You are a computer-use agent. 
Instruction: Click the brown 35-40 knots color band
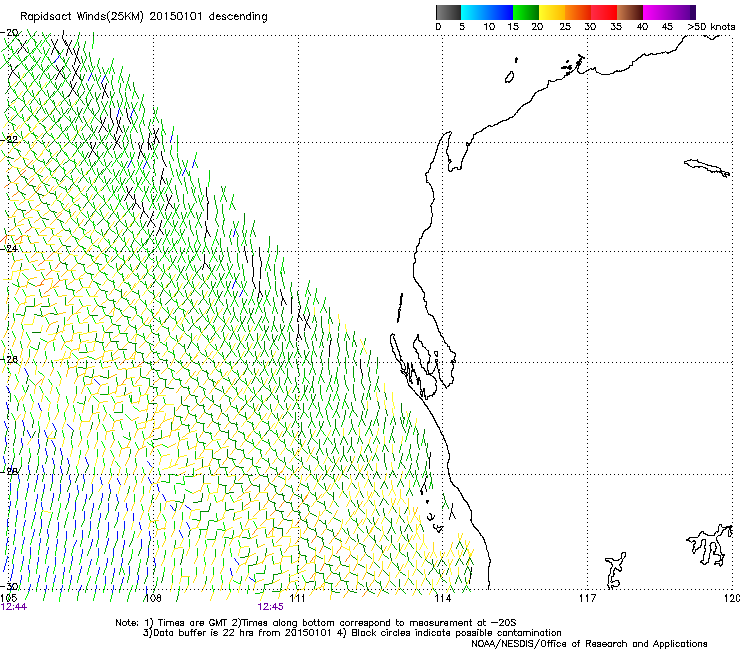pos(630,12)
